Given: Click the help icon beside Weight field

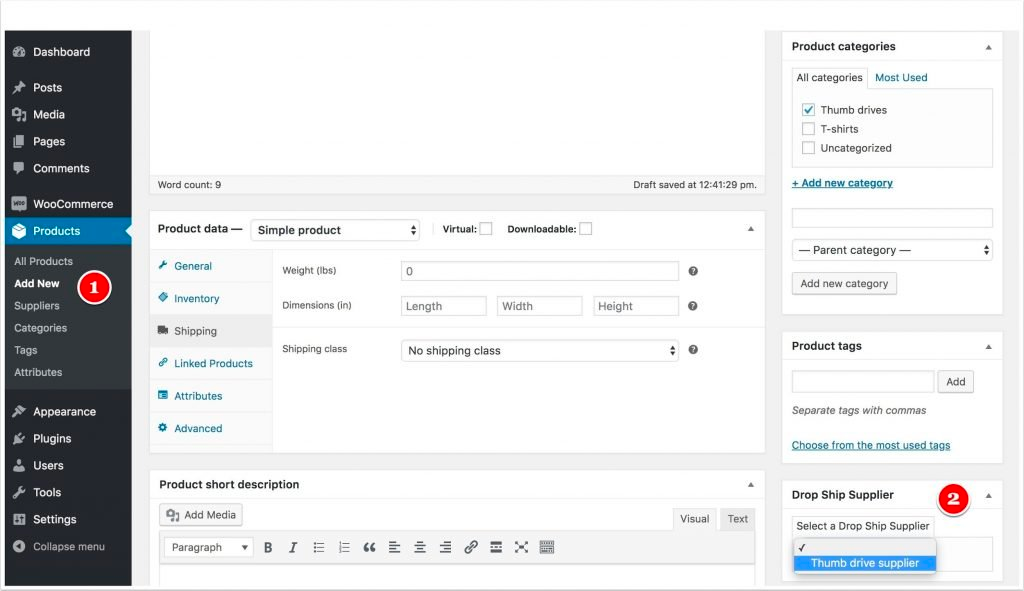Looking at the screenshot, I should [693, 271].
